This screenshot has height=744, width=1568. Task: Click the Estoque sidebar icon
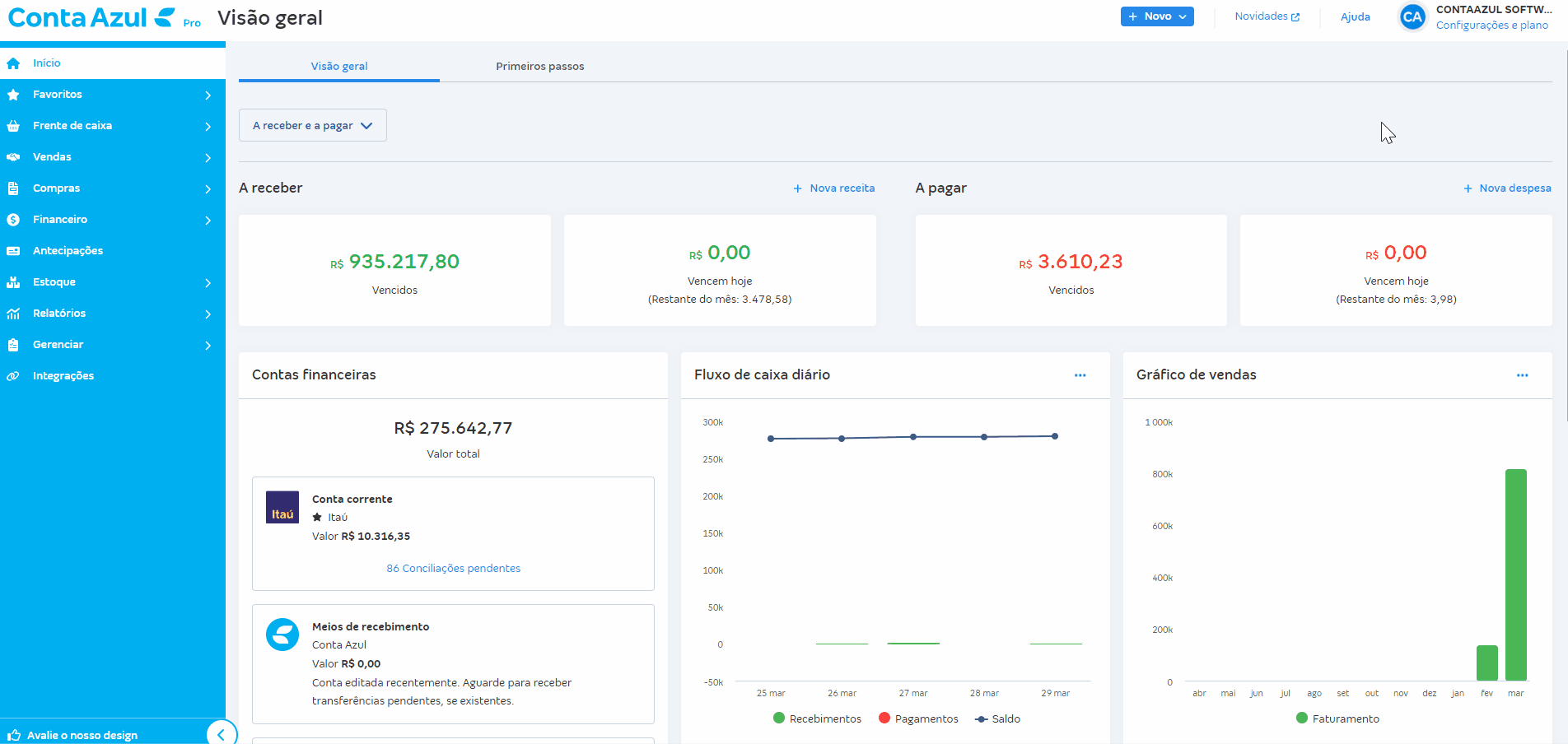pyautogui.click(x=14, y=281)
